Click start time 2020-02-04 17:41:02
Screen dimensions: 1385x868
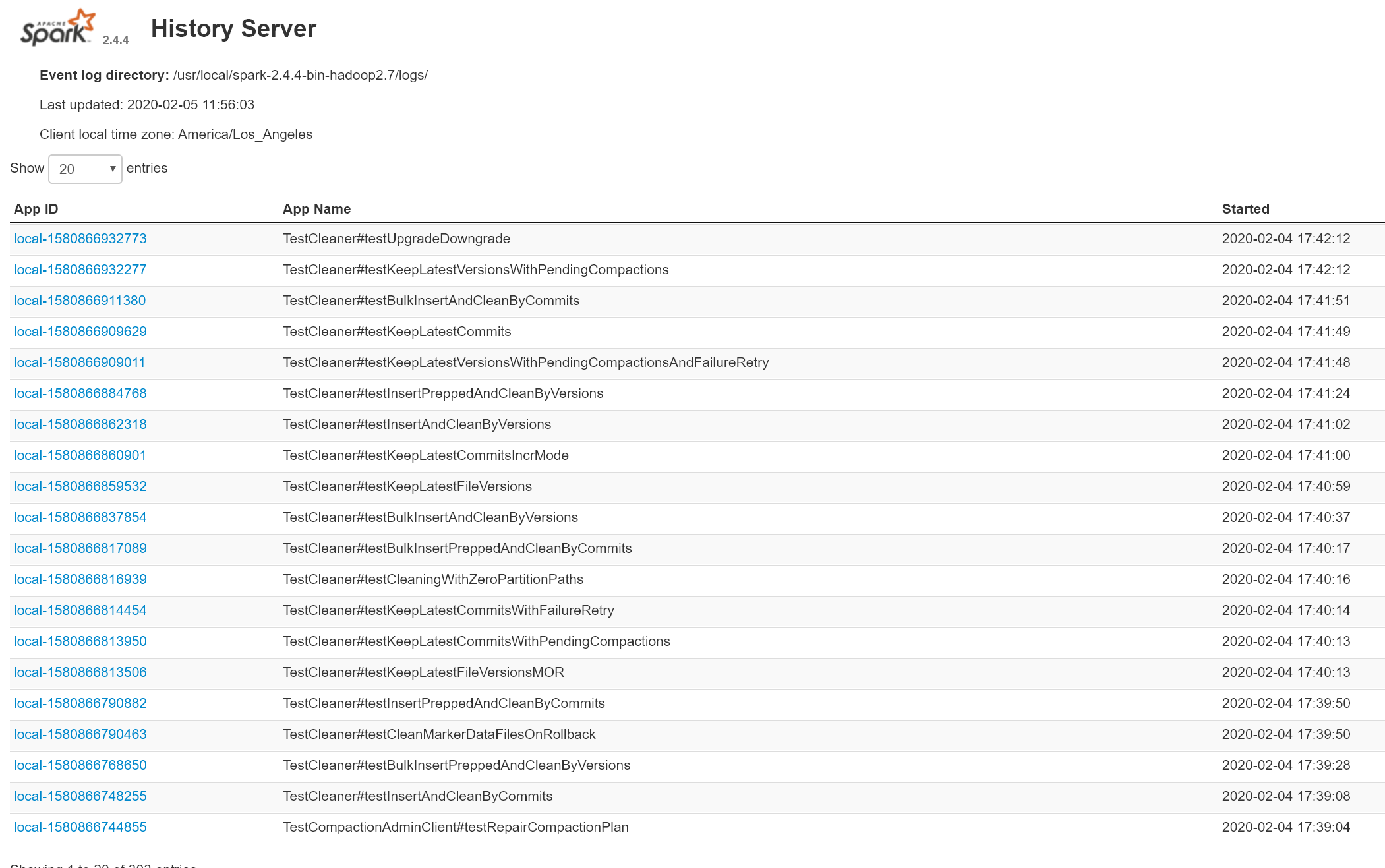pyautogui.click(x=1286, y=424)
